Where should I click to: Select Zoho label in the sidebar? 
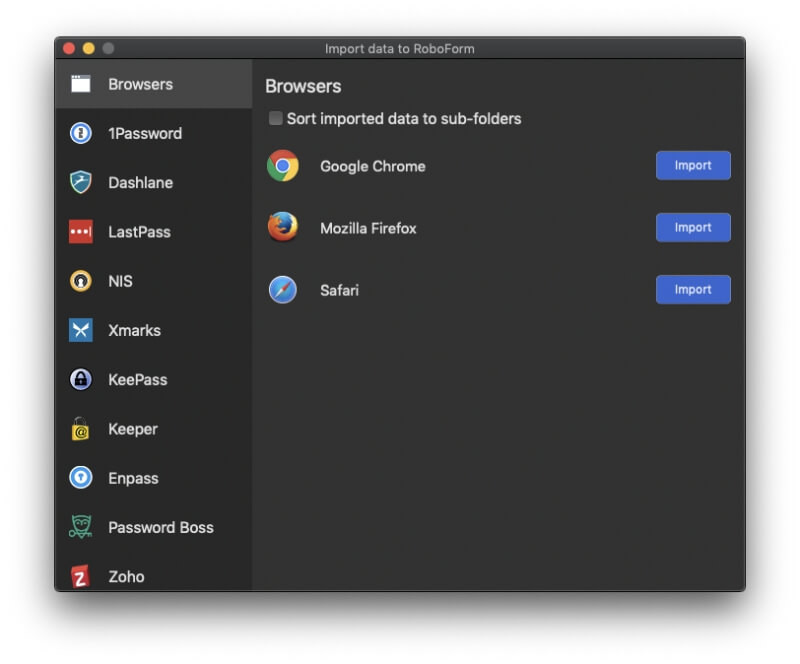pyautogui.click(x=126, y=577)
